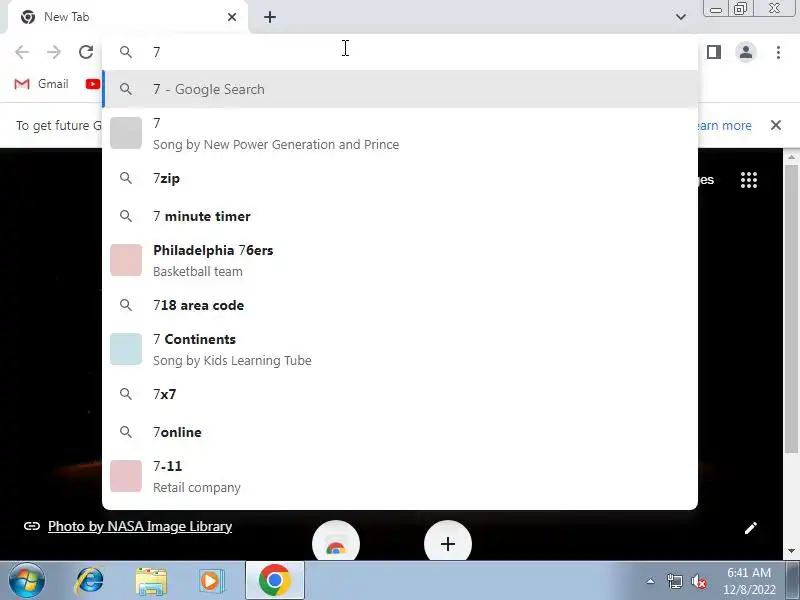Click the back navigation arrow
The height and width of the screenshot is (600, 800).
(x=22, y=52)
